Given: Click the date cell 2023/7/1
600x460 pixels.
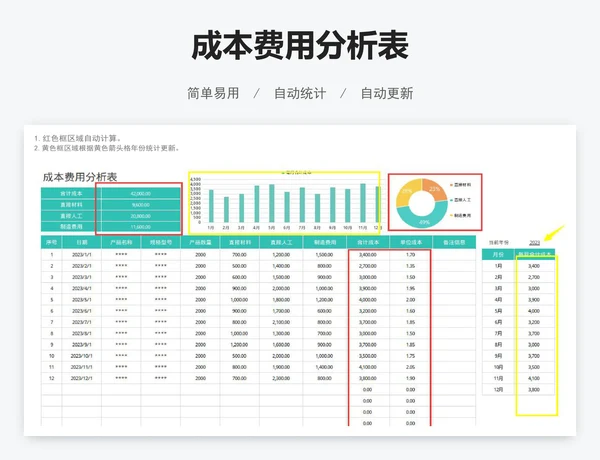Looking at the screenshot, I should pyautogui.click(x=82, y=322).
